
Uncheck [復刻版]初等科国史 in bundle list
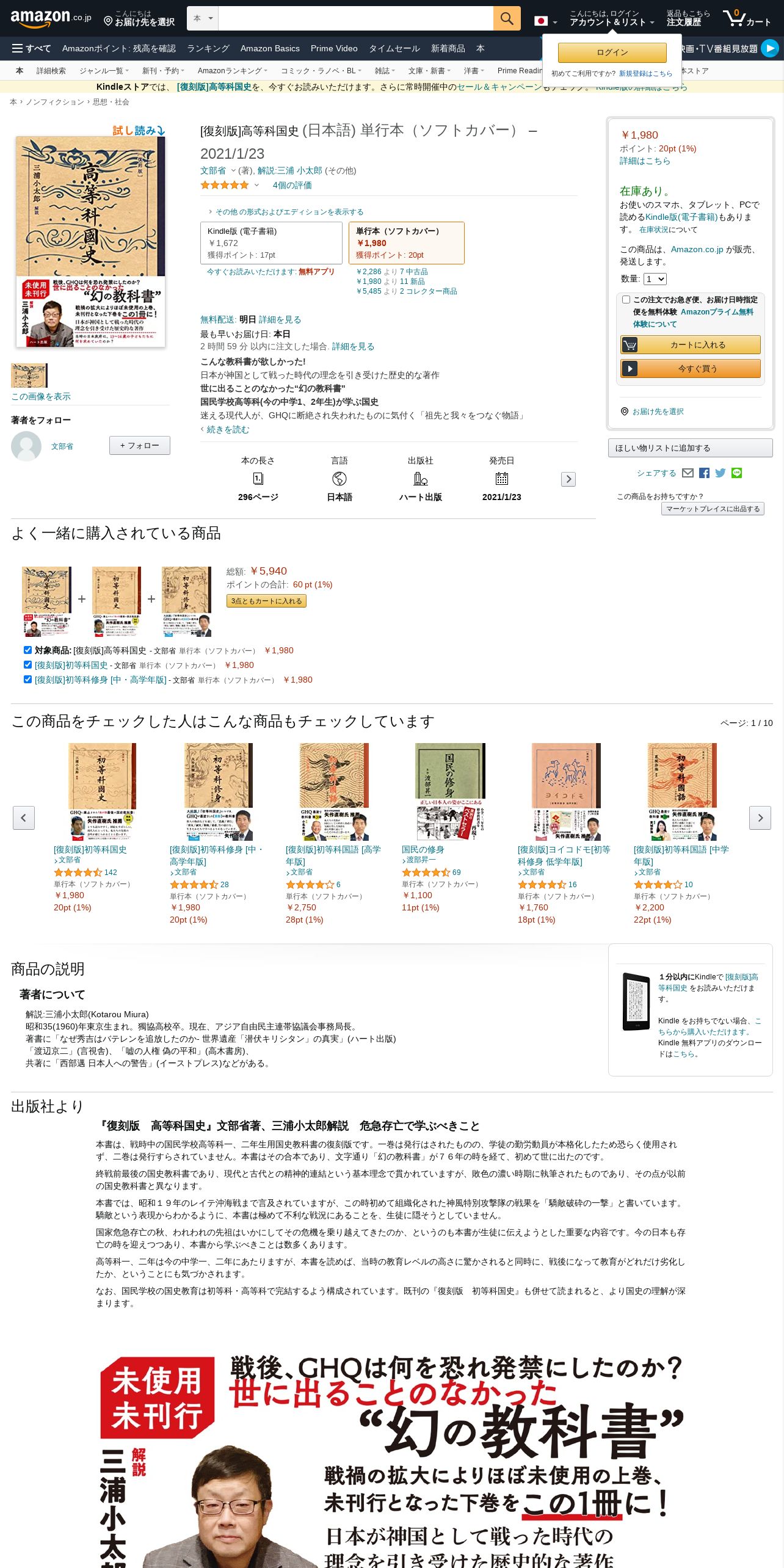click(27, 664)
